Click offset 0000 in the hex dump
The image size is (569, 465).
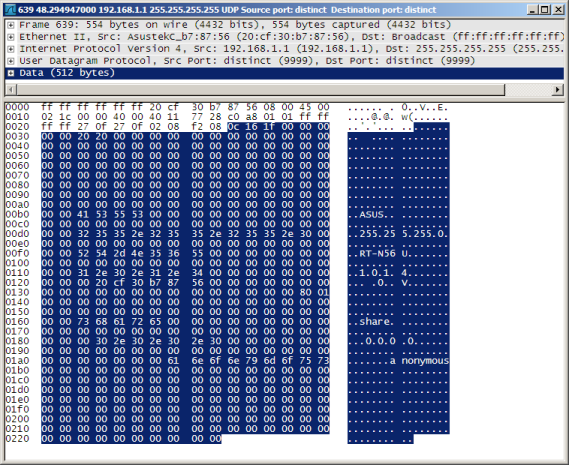(17, 107)
